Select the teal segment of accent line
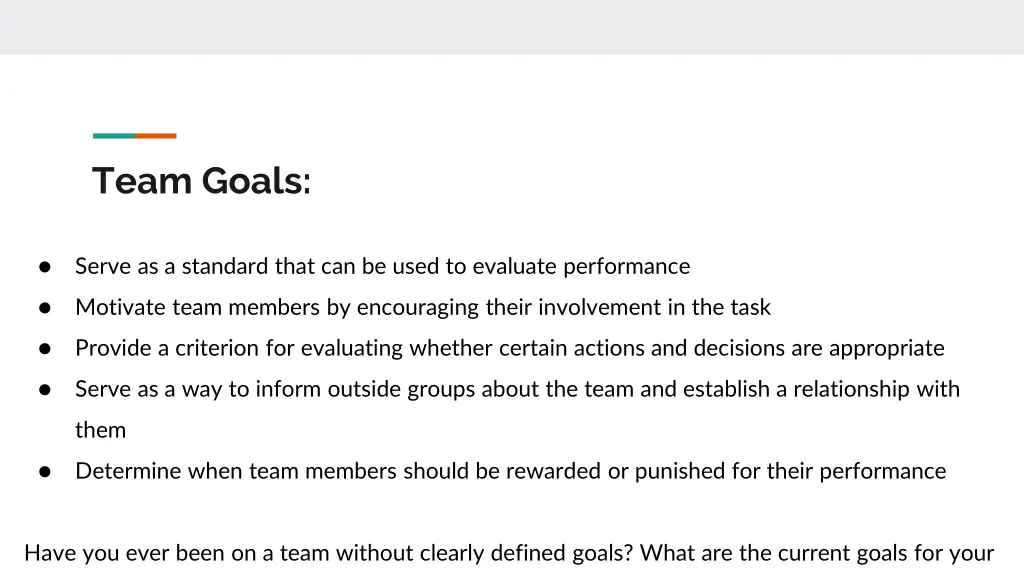Image resolution: width=1024 pixels, height=576 pixels. click(114, 136)
